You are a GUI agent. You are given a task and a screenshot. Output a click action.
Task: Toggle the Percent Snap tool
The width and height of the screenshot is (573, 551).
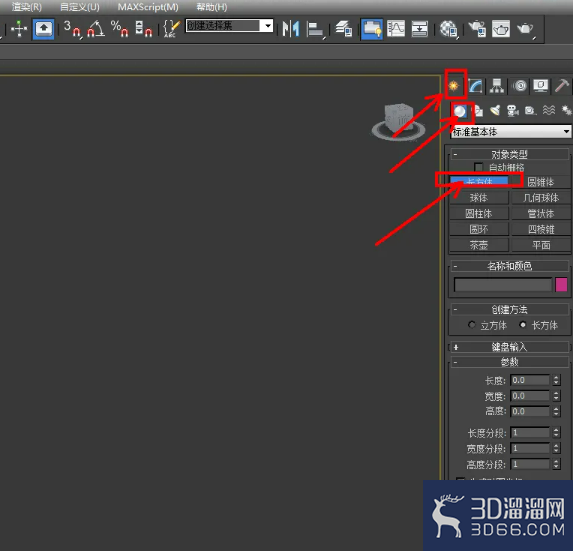pos(120,29)
